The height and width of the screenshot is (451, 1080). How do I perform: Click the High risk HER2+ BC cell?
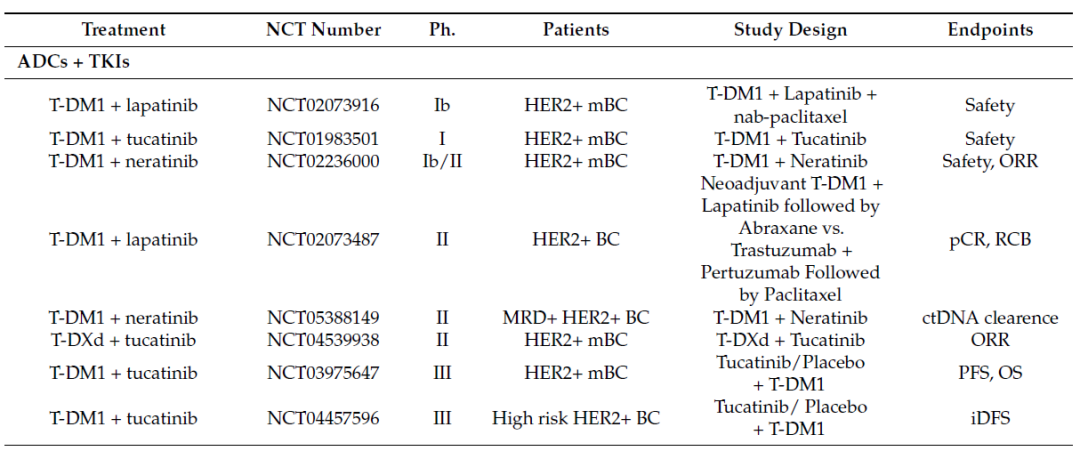pos(576,418)
